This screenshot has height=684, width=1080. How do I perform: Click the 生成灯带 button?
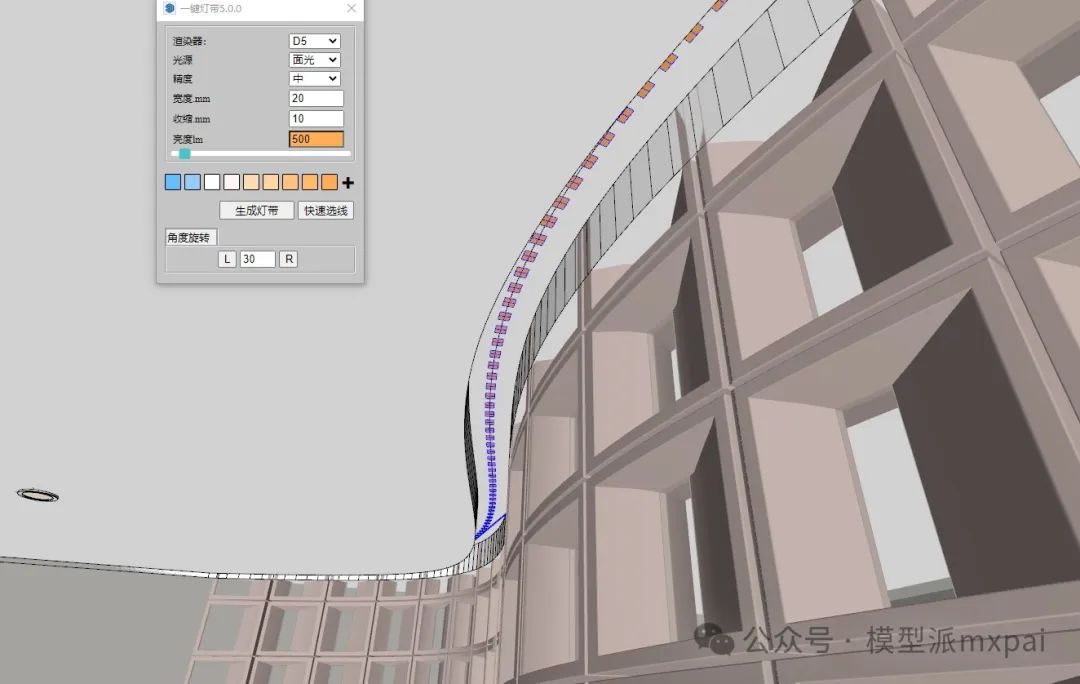257,211
